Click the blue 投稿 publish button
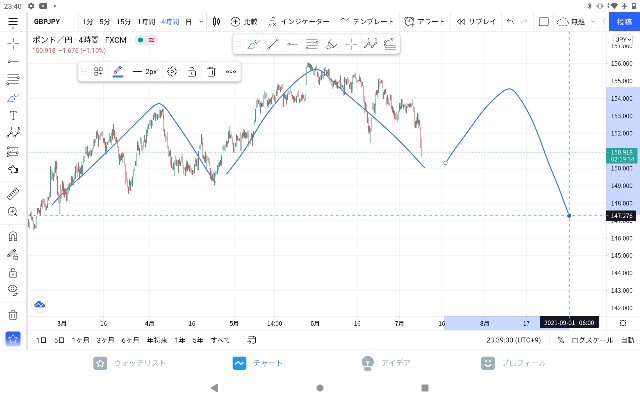 pos(624,22)
